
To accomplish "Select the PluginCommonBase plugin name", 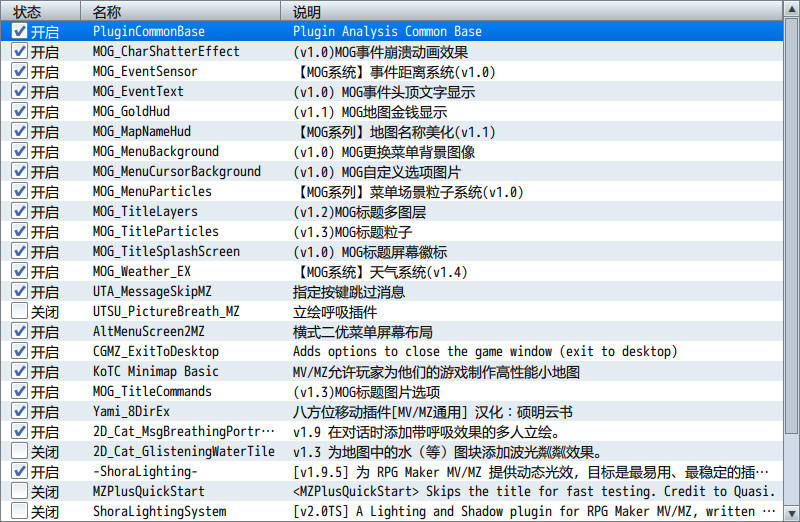I will tap(148, 32).
